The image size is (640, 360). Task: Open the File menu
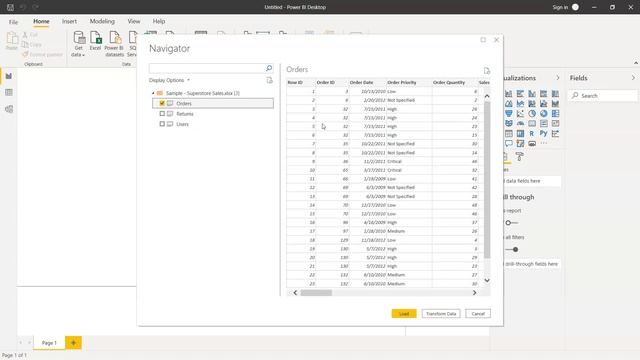coord(13,22)
